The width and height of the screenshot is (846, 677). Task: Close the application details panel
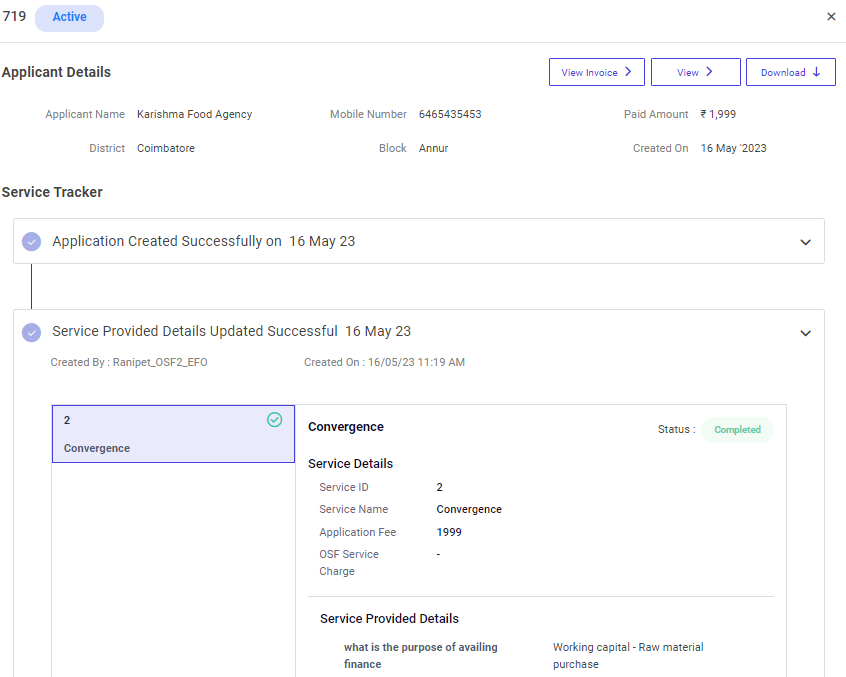coord(831,17)
